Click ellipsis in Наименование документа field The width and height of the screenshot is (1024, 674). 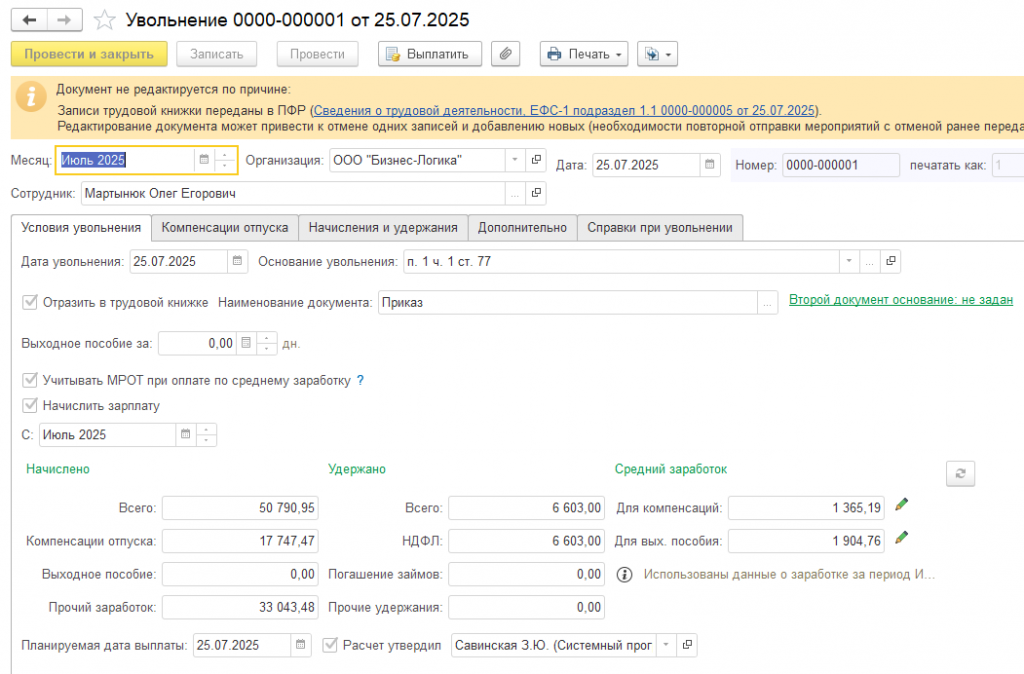click(x=767, y=303)
